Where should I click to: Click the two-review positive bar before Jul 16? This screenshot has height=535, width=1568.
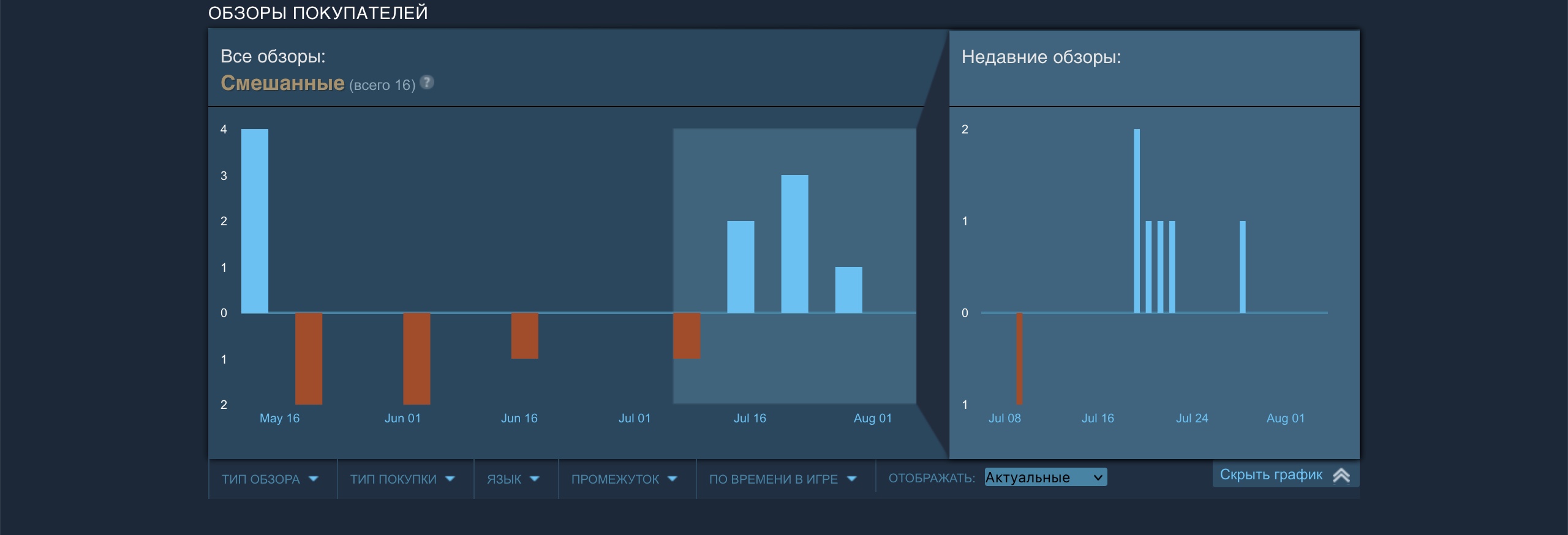(x=741, y=267)
